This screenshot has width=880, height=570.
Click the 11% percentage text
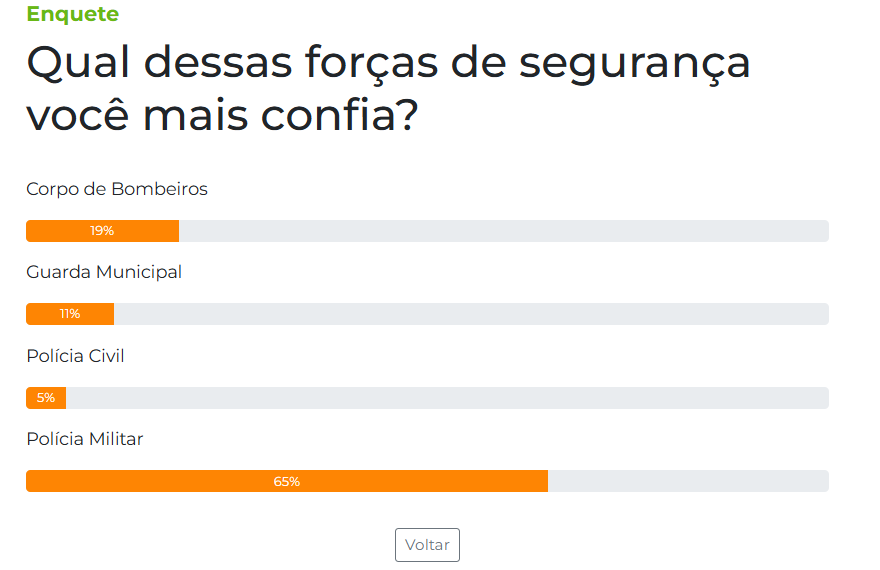tap(70, 314)
